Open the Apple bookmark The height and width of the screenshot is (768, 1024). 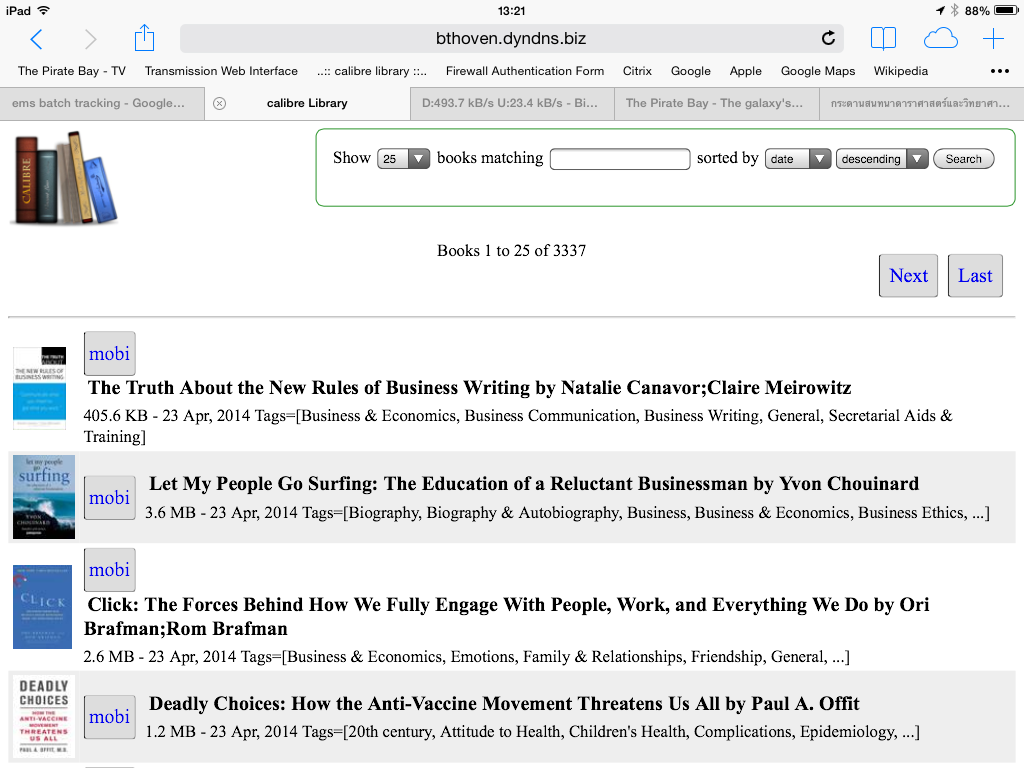click(746, 71)
